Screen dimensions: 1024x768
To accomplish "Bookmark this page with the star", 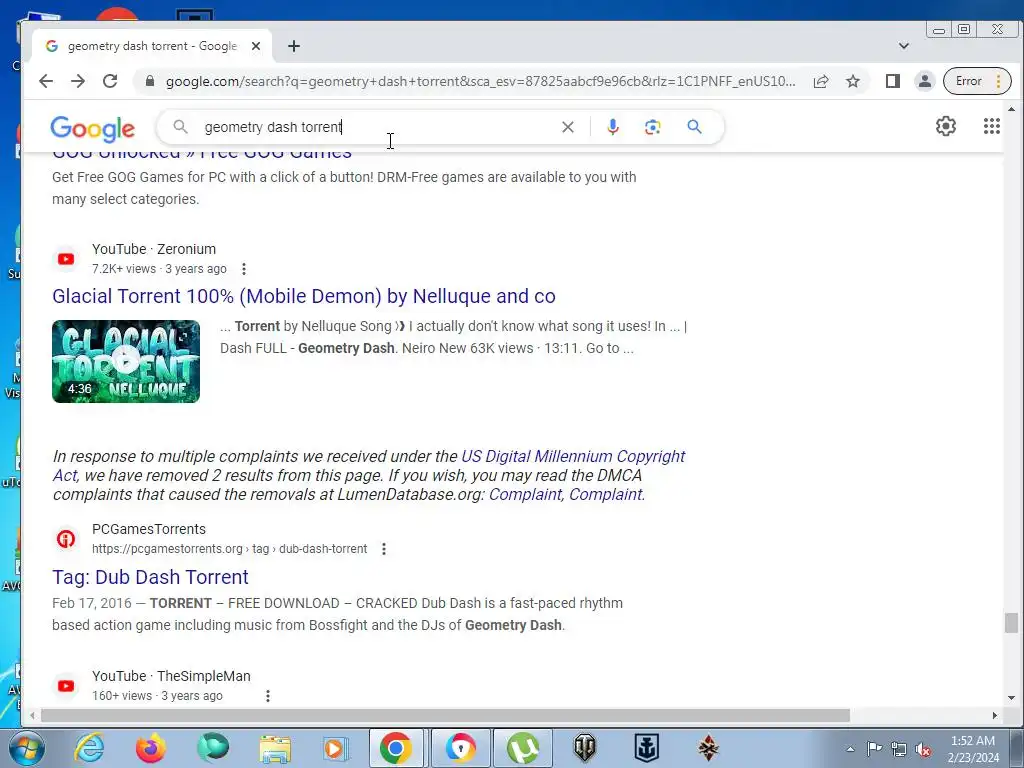I will tap(853, 81).
